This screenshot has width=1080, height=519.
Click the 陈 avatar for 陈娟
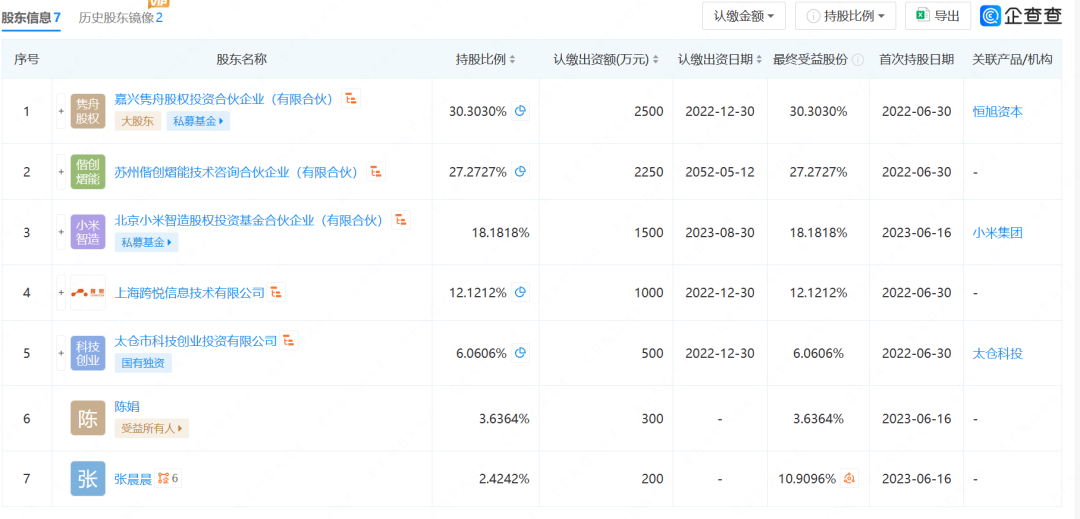[88, 419]
